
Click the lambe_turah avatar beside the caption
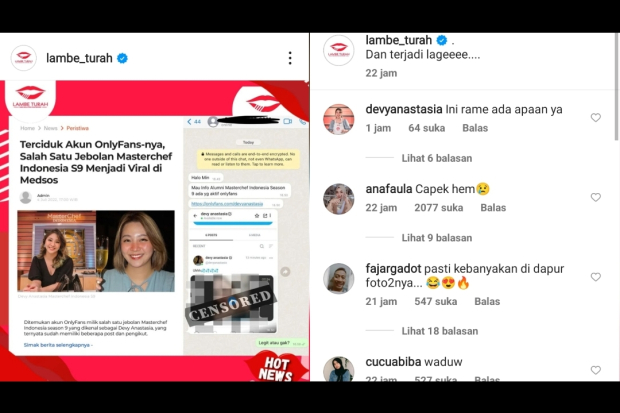click(x=339, y=50)
